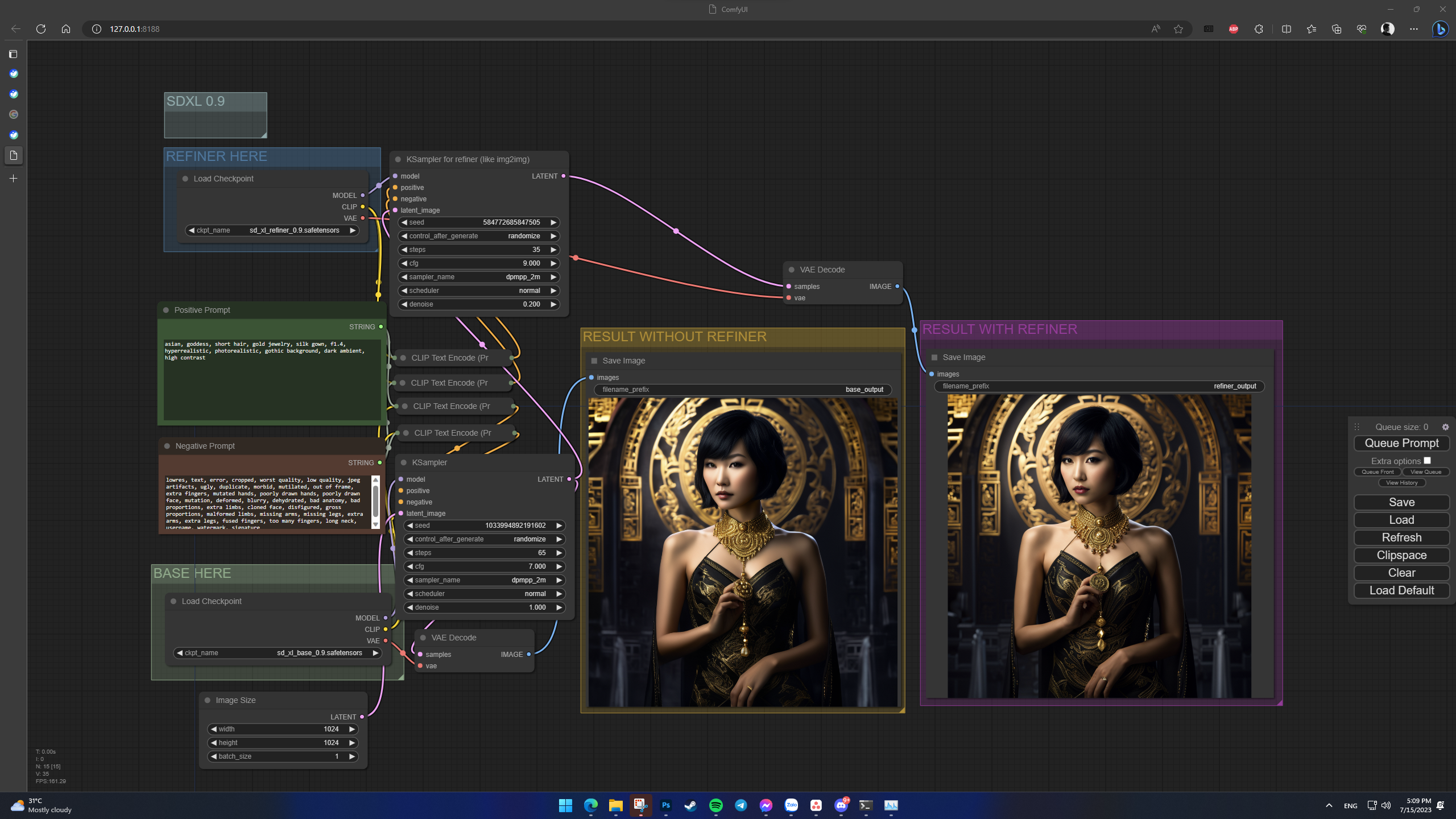Adjust the refiner denoise 0.200 slider
This screenshot has width=1456, height=819.
click(479, 304)
